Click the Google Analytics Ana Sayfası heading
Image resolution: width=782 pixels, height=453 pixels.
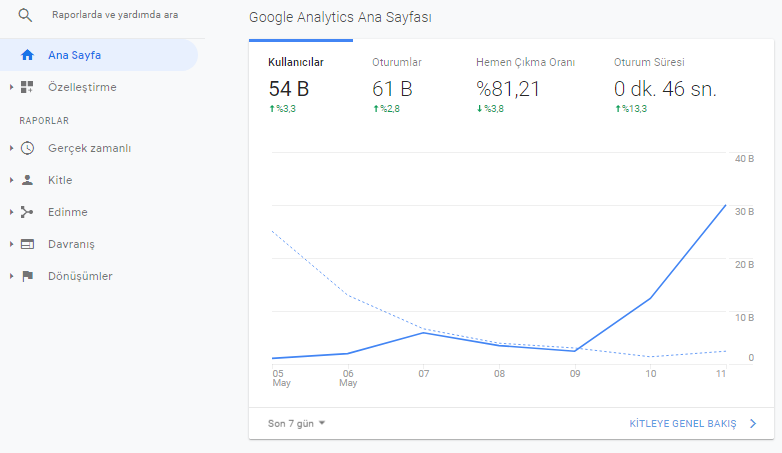pos(340,17)
